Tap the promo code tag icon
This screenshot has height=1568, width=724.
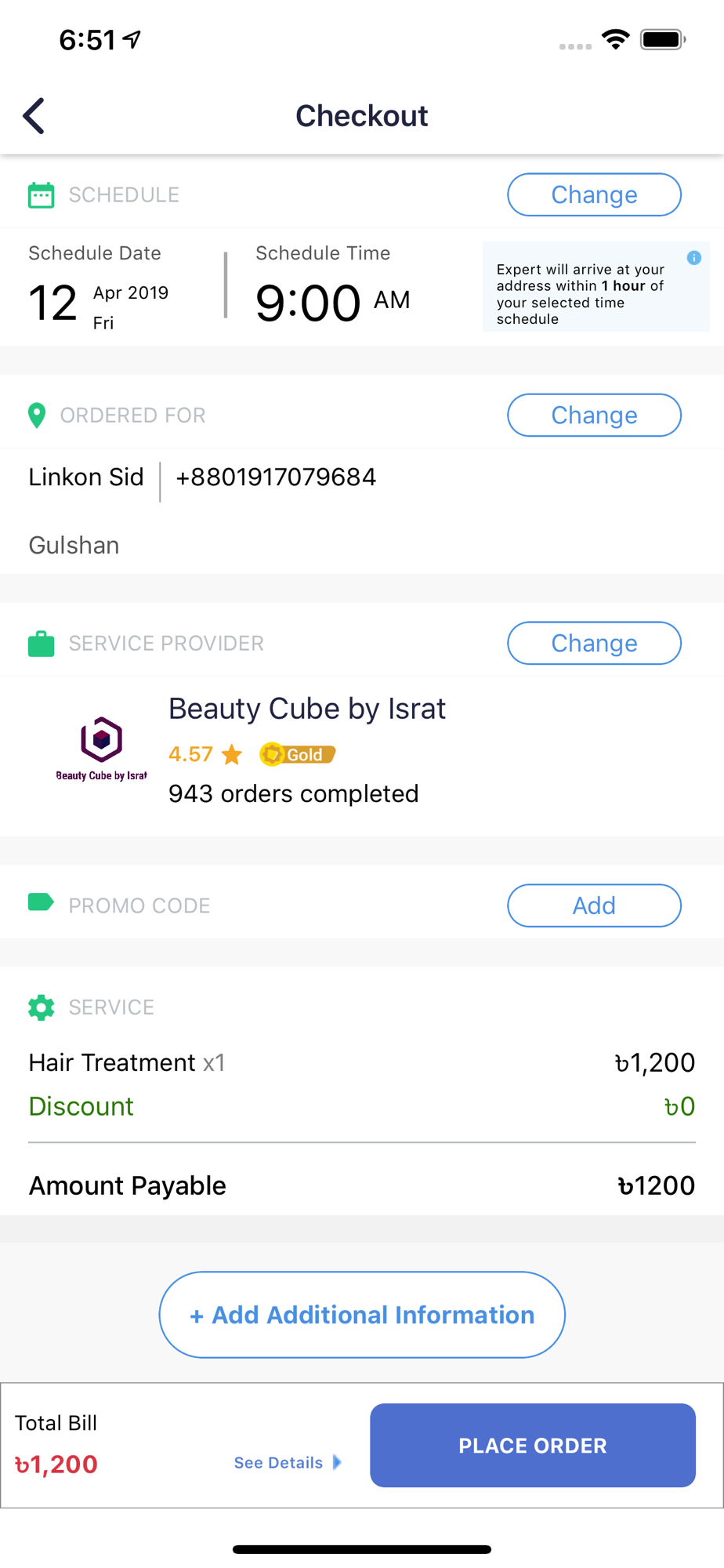pyautogui.click(x=41, y=902)
